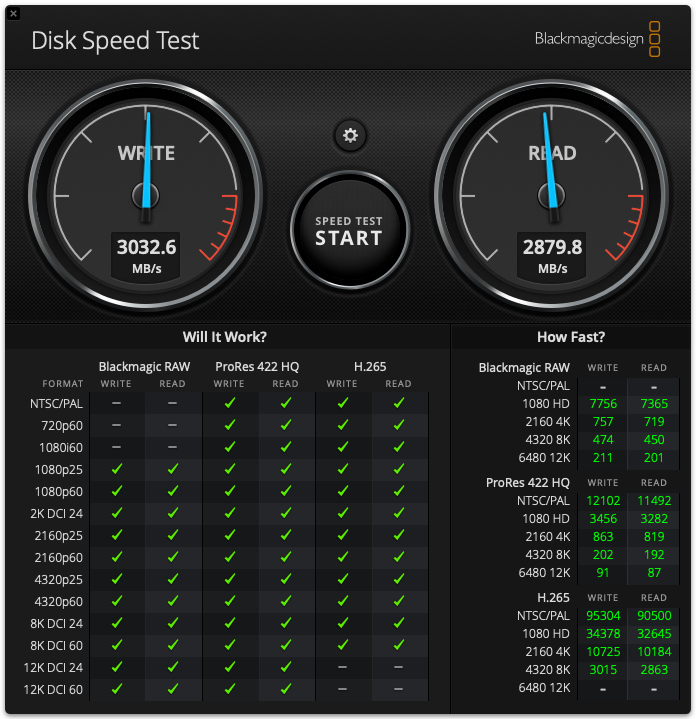Click the 10725 H.265 2160 4K write value
The height and width of the screenshot is (719, 696).
point(603,652)
